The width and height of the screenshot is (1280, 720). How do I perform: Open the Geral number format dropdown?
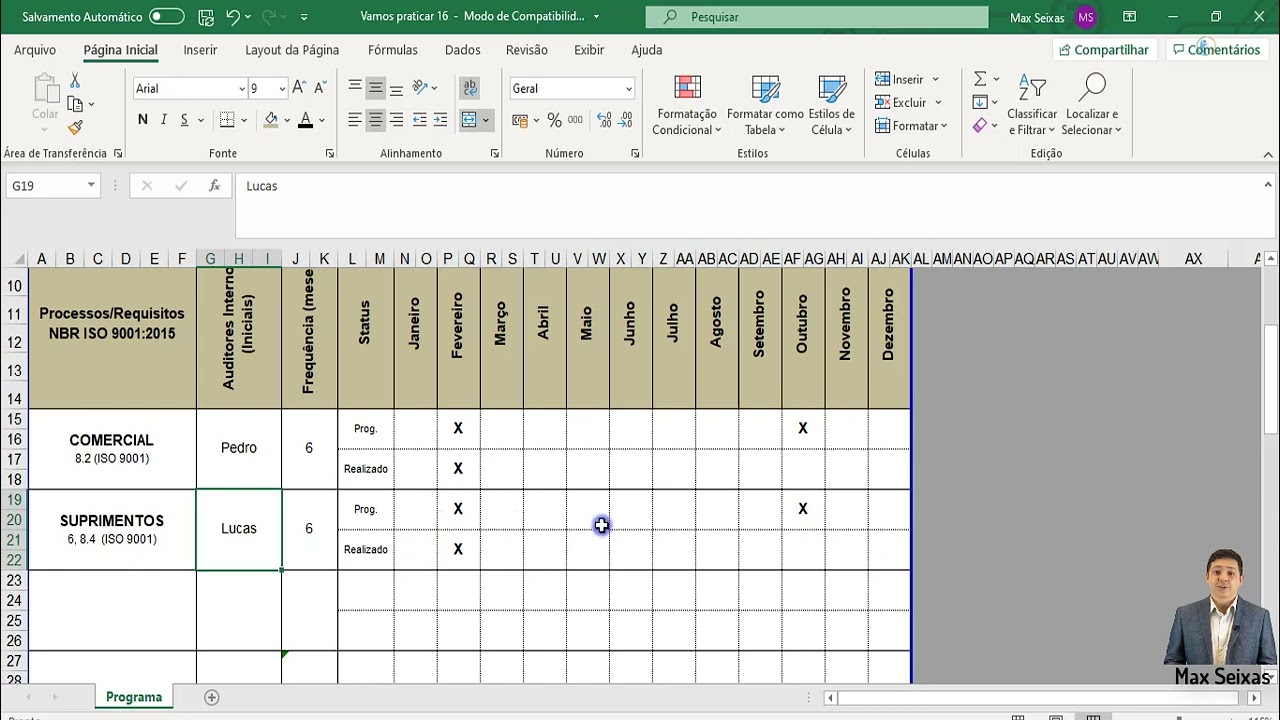[x=628, y=89]
